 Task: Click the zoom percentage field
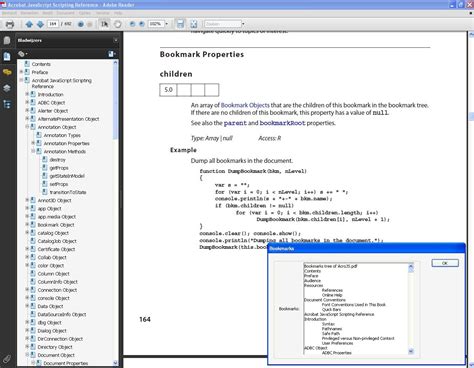tap(156, 24)
